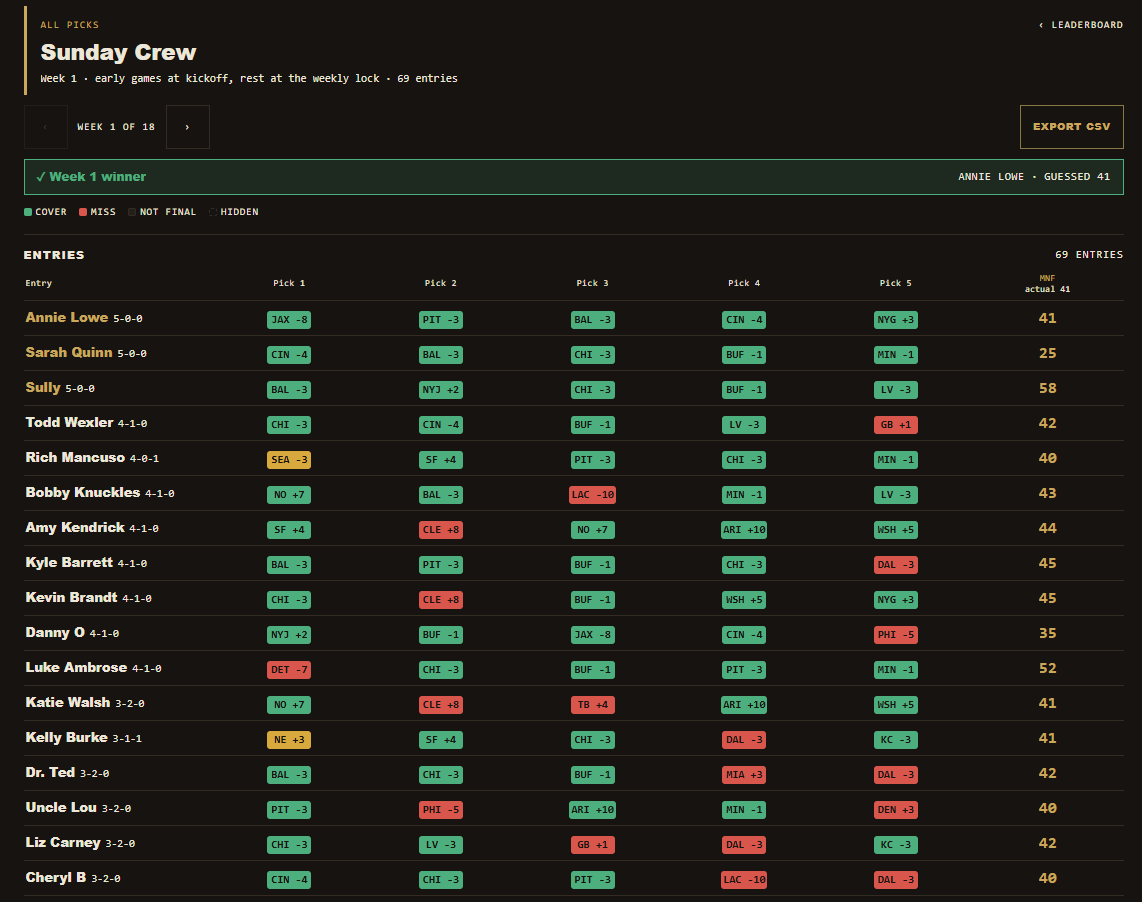Click the Pick 3 column header
The height and width of the screenshot is (902, 1142).
pyautogui.click(x=592, y=283)
